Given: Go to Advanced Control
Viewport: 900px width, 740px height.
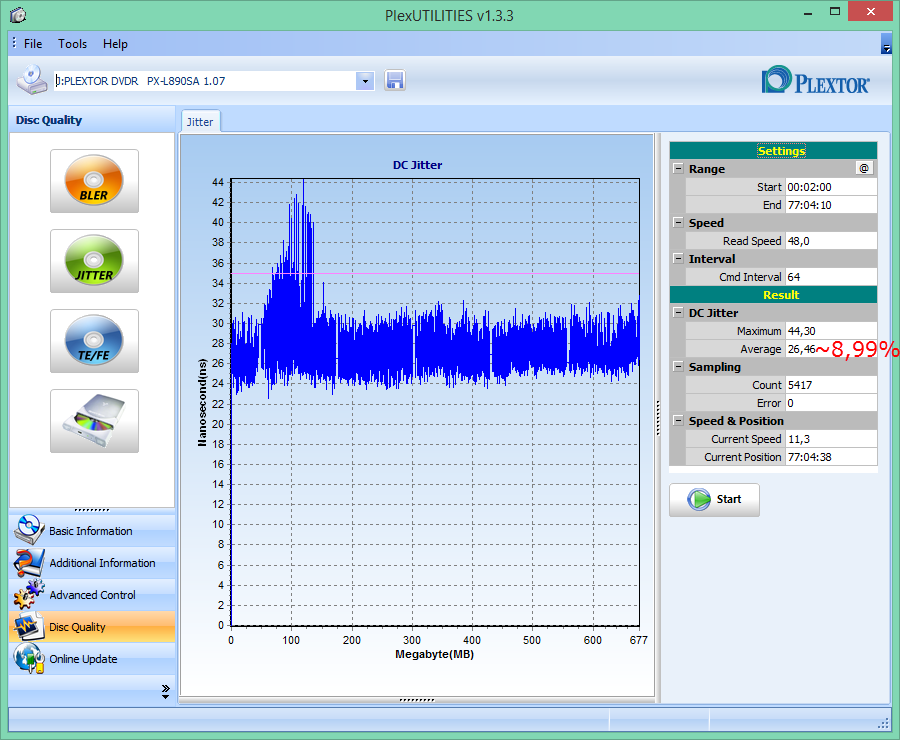Looking at the screenshot, I should (92, 595).
